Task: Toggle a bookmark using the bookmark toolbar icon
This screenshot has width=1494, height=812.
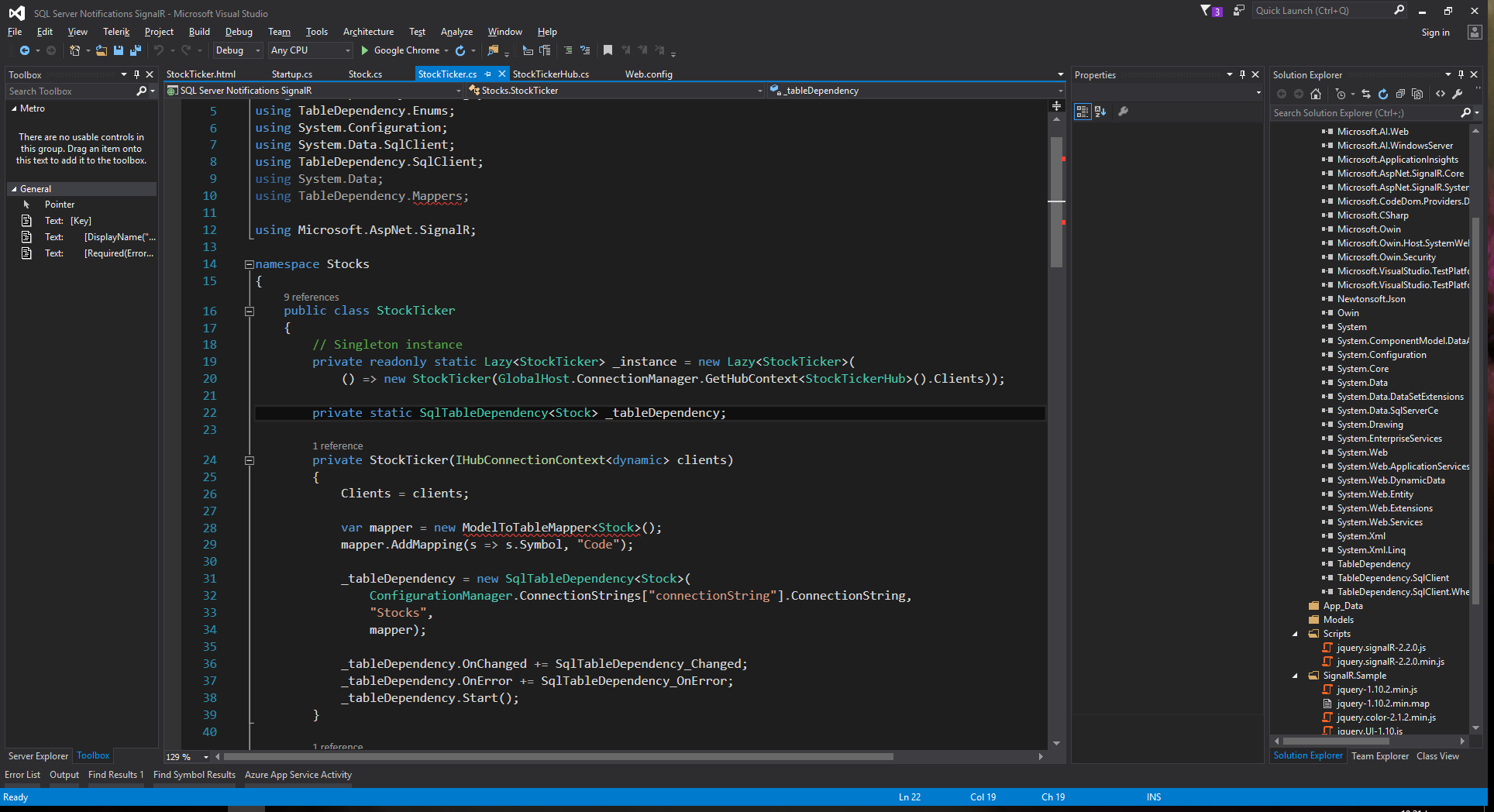Action: click(x=608, y=50)
